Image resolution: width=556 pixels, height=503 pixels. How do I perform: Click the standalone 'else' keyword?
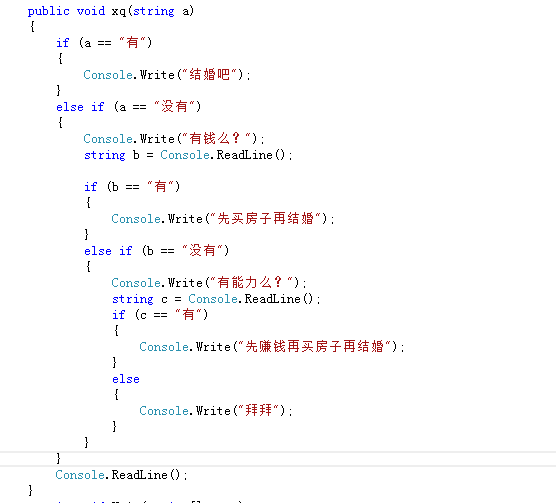(126, 379)
